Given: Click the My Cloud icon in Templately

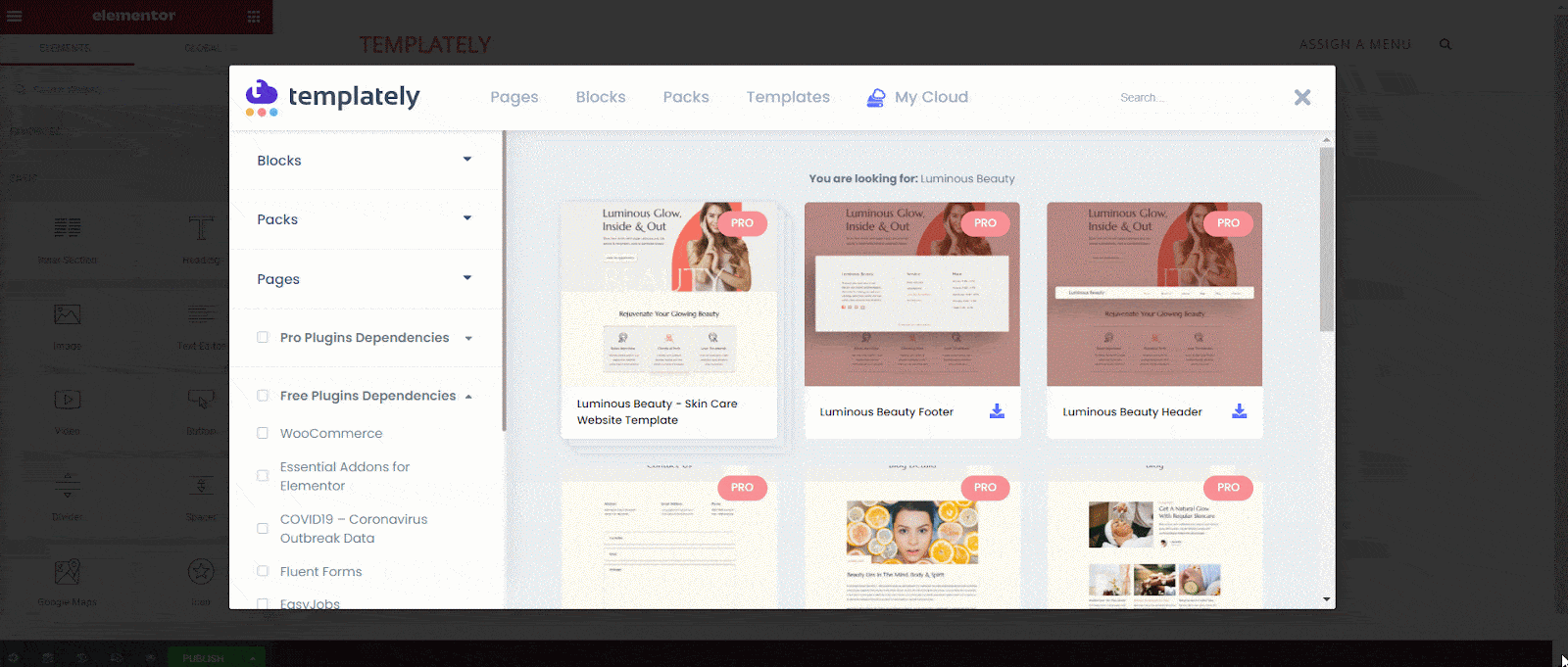Looking at the screenshot, I should (876, 97).
